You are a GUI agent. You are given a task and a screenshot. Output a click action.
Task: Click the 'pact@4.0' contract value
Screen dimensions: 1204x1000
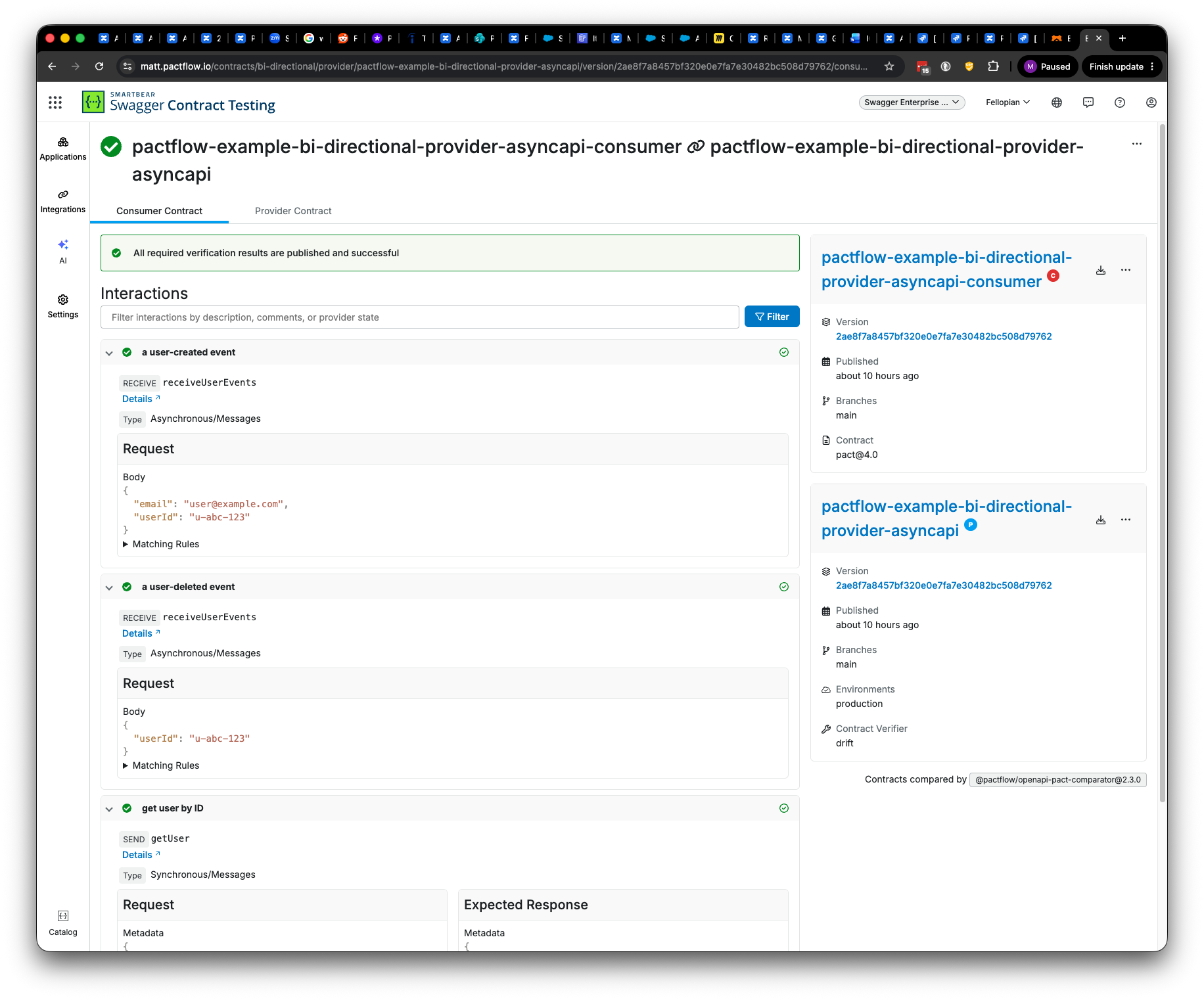point(856,455)
